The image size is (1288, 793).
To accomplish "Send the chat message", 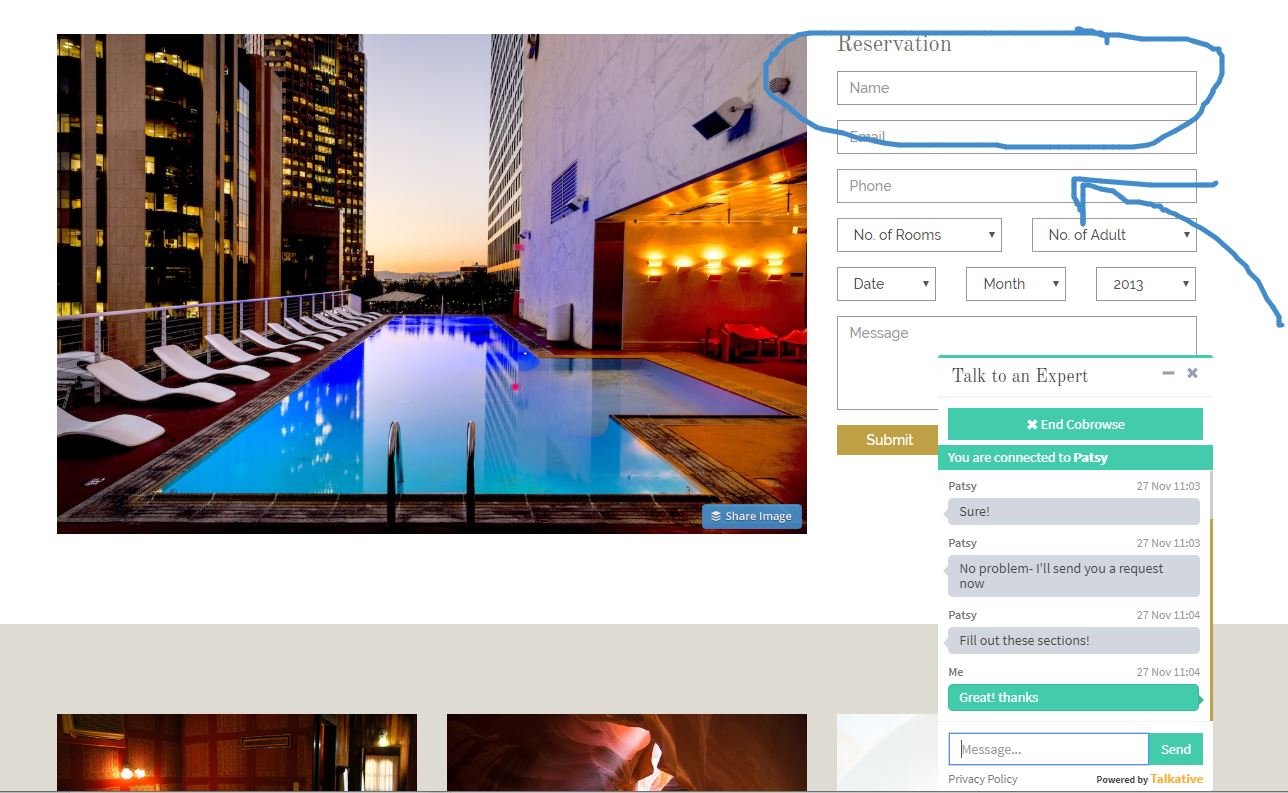I will click(x=1176, y=749).
